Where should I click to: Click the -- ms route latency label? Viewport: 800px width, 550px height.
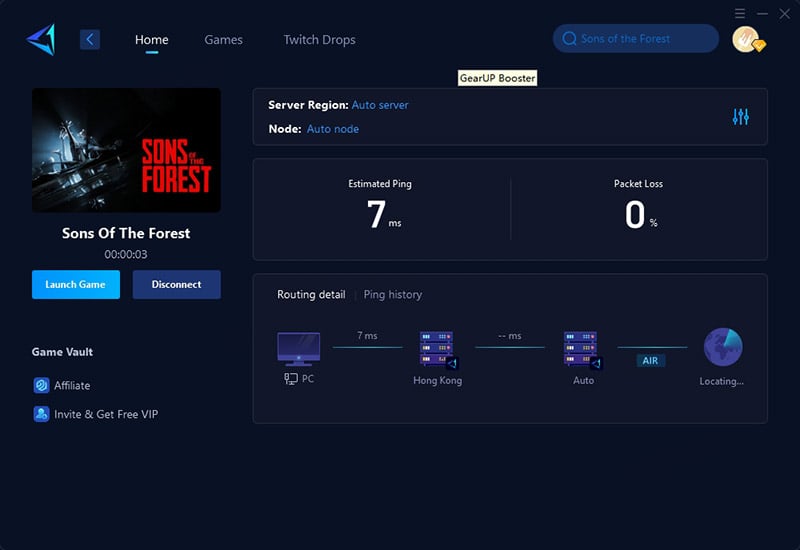pyautogui.click(x=510, y=336)
